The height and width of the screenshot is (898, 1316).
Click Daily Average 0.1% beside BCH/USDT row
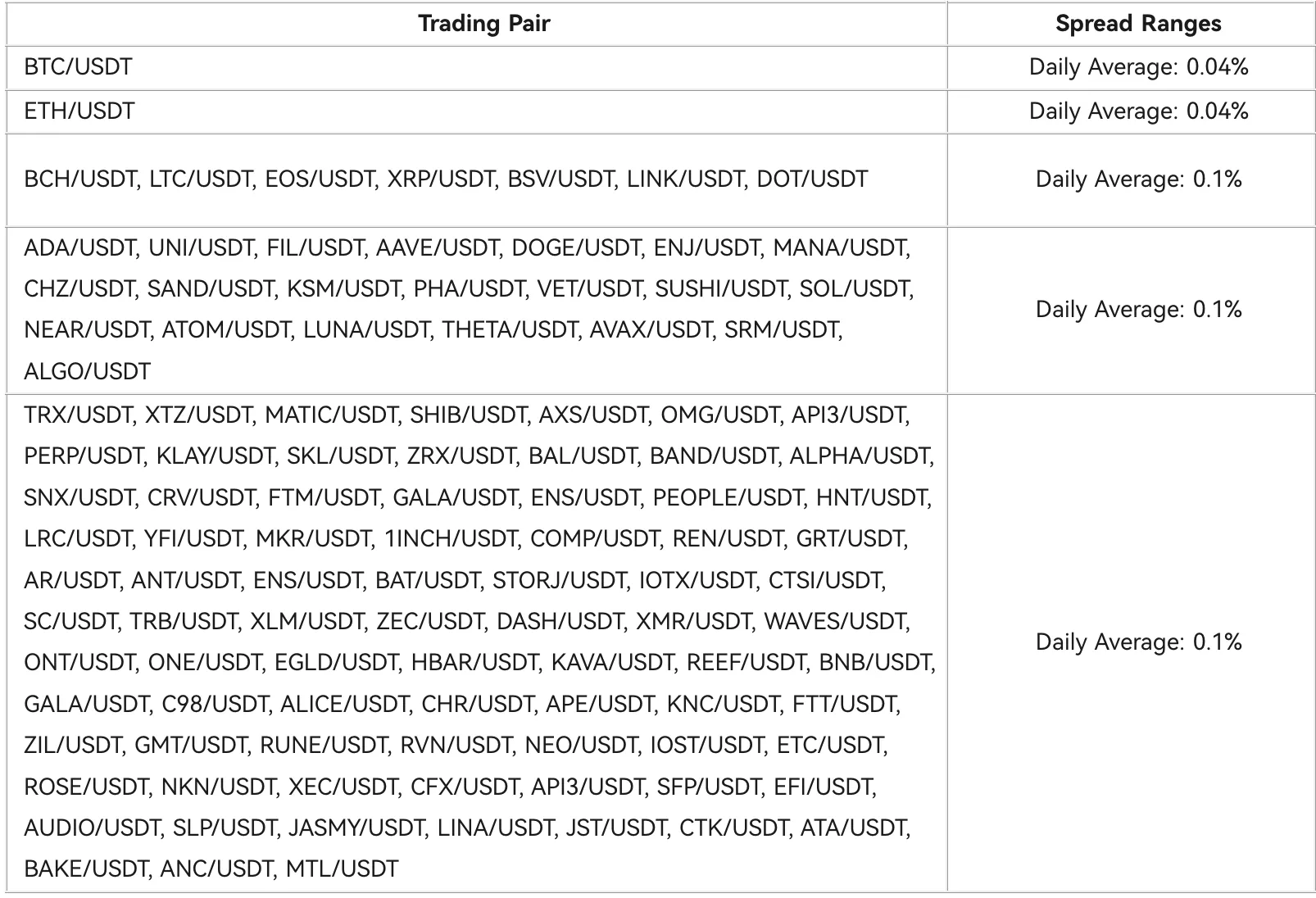coord(1138,179)
